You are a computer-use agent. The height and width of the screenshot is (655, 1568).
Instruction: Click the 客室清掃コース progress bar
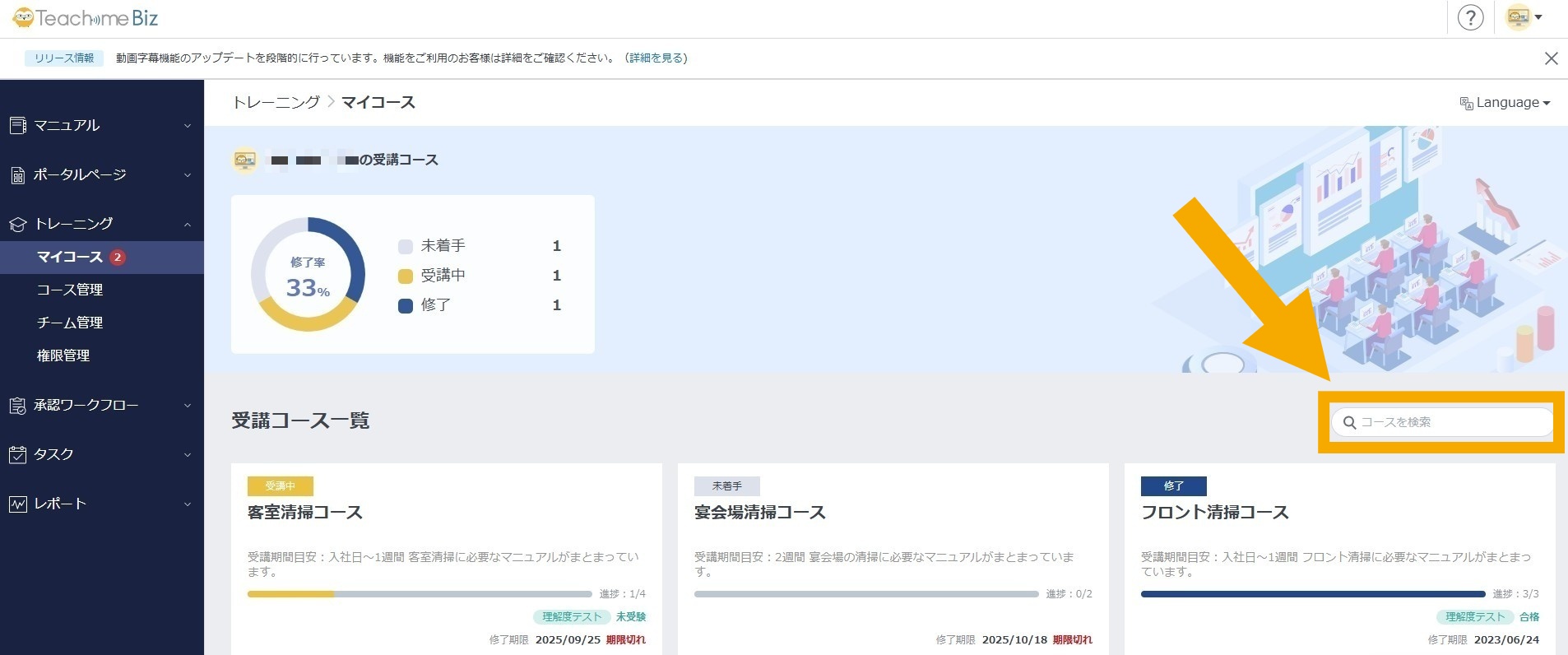point(420,594)
